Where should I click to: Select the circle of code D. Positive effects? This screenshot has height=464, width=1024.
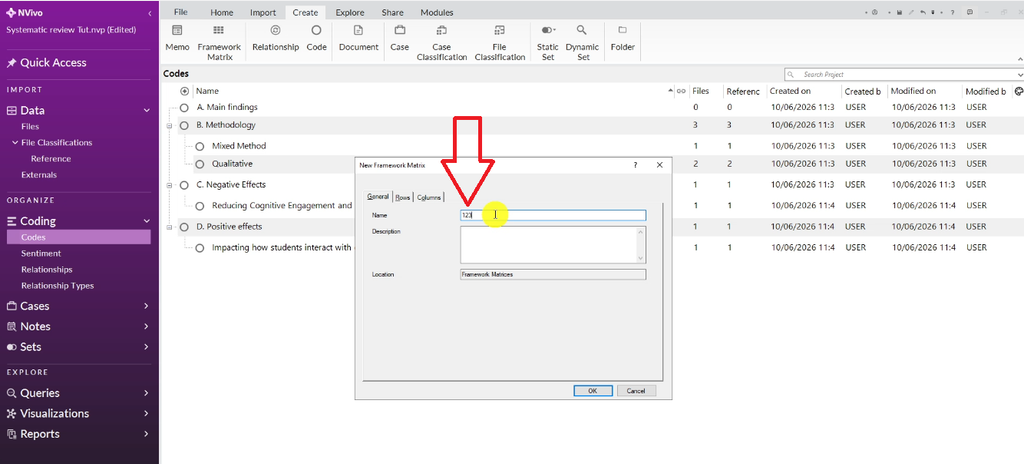click(184, 227)
